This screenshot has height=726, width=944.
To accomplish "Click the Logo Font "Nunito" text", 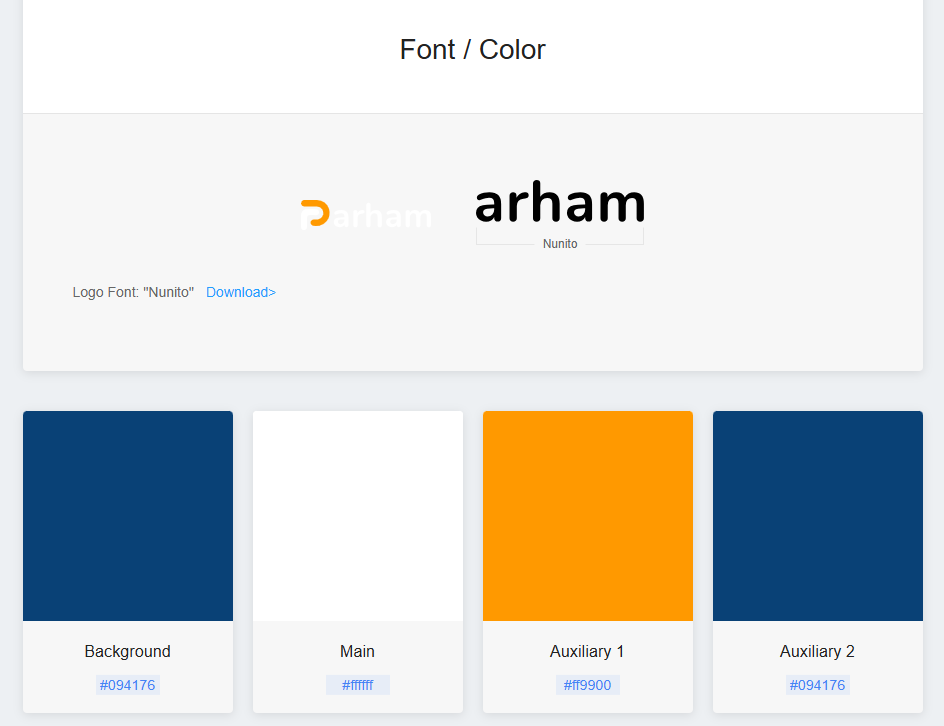I will click(133, 292).
